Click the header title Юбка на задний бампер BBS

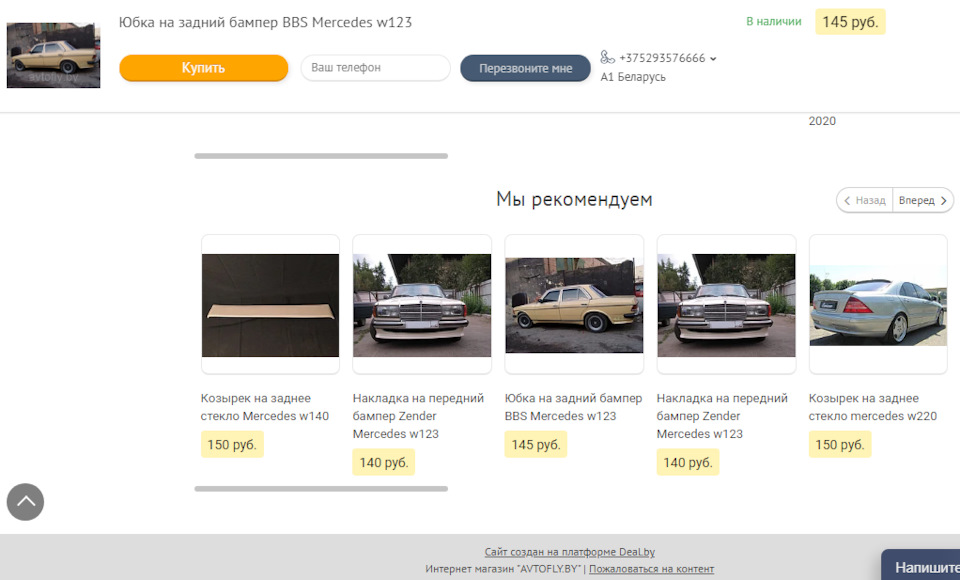coord(265,22)
